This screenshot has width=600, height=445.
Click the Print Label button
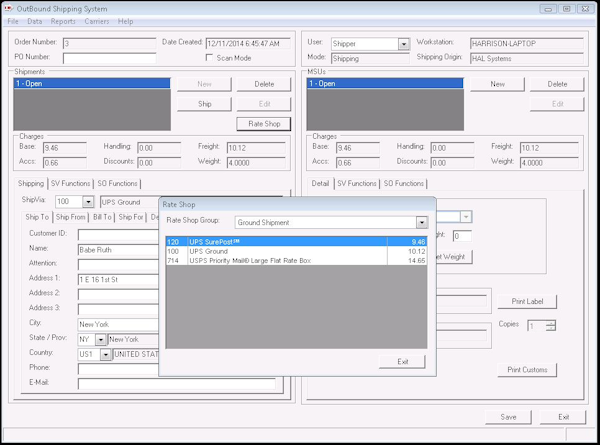pyautogui.click(x=527, y=302)
